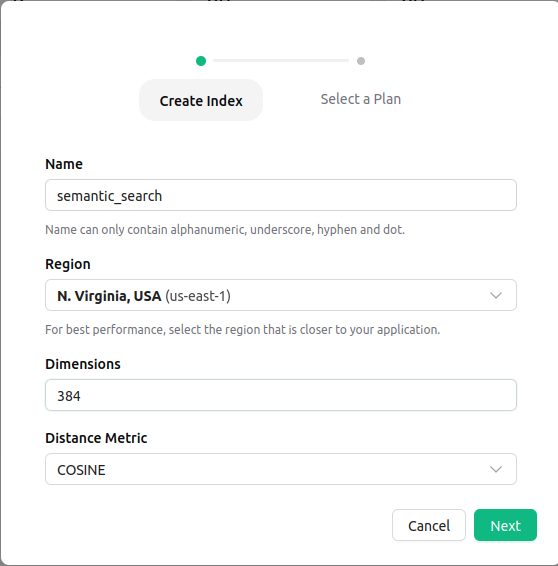The image size is (558, 566).
Task: Switch to the Select a Plan step
Action: 361,99
